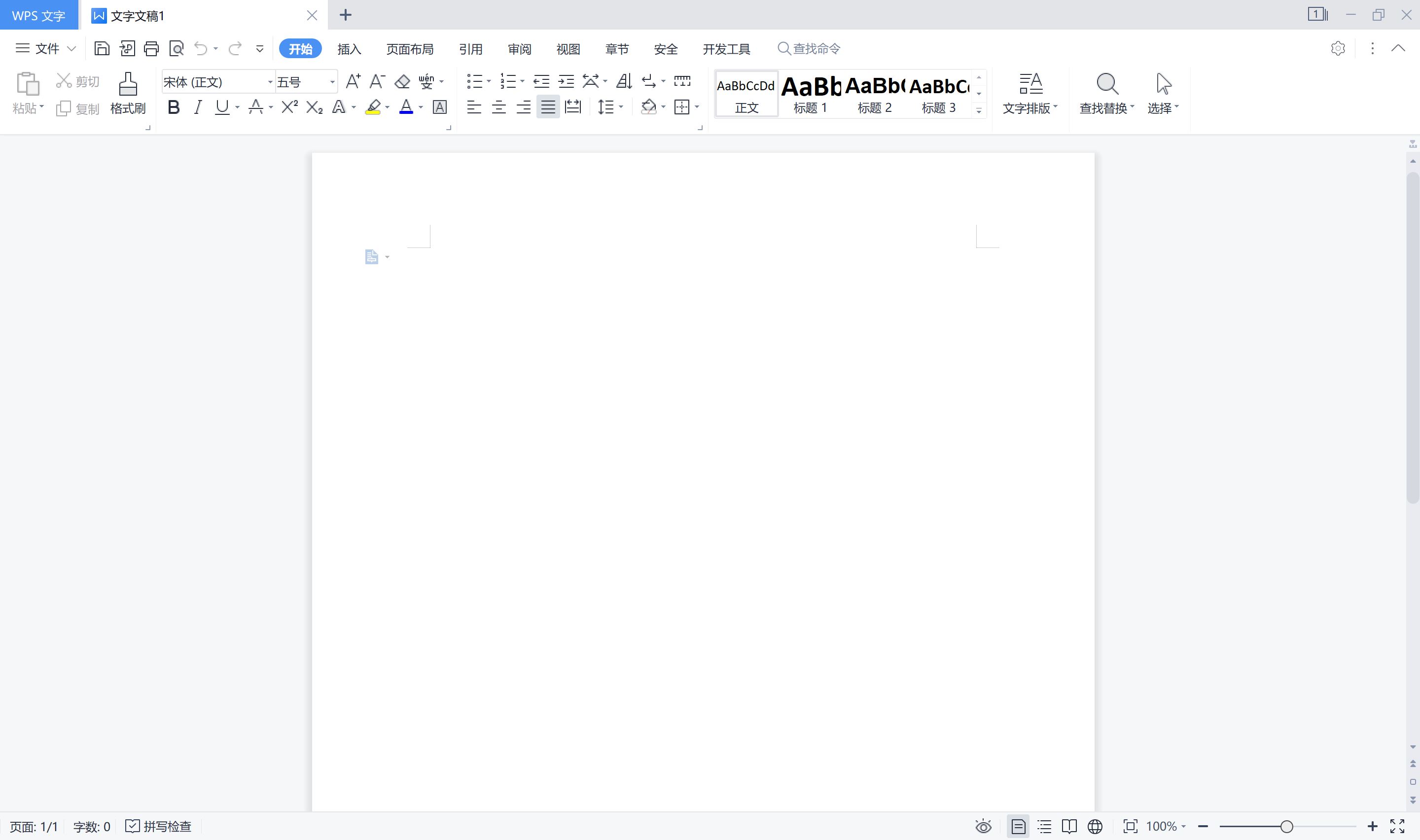Click the Superscript X² icon
1420x840 pixels.
pos(290,107)
